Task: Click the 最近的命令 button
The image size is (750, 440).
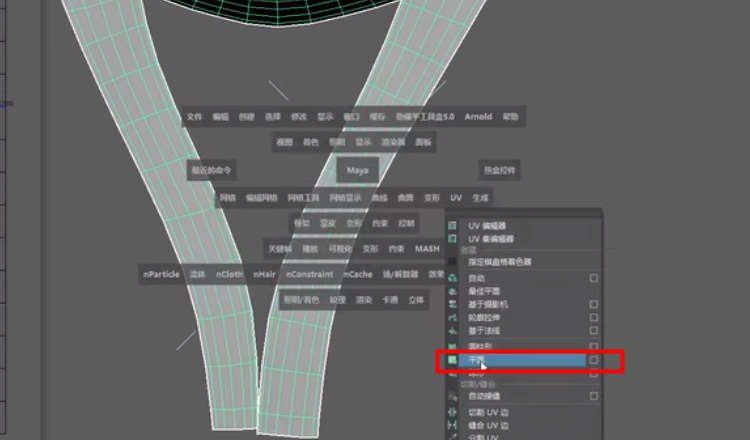Action: tap(211, 170)
